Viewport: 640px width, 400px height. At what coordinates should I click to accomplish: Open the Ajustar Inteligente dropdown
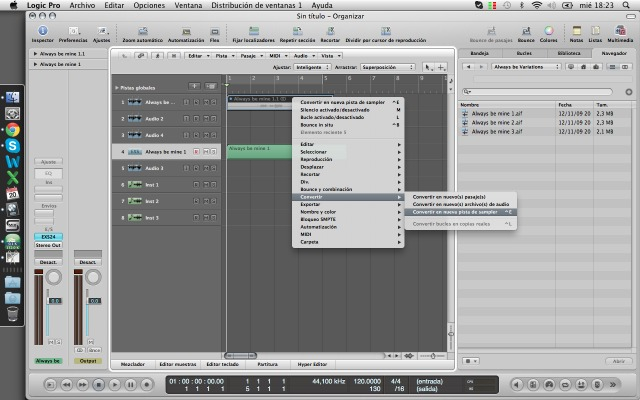click(310, 67)
